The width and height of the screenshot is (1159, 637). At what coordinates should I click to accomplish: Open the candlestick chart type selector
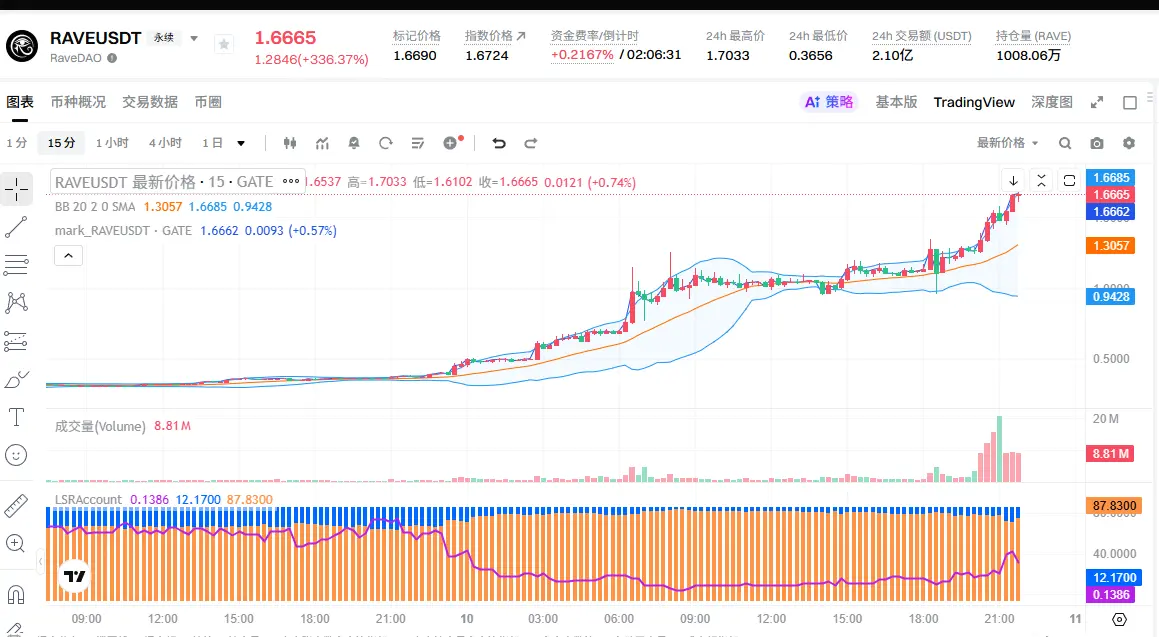tap(290, 143)
